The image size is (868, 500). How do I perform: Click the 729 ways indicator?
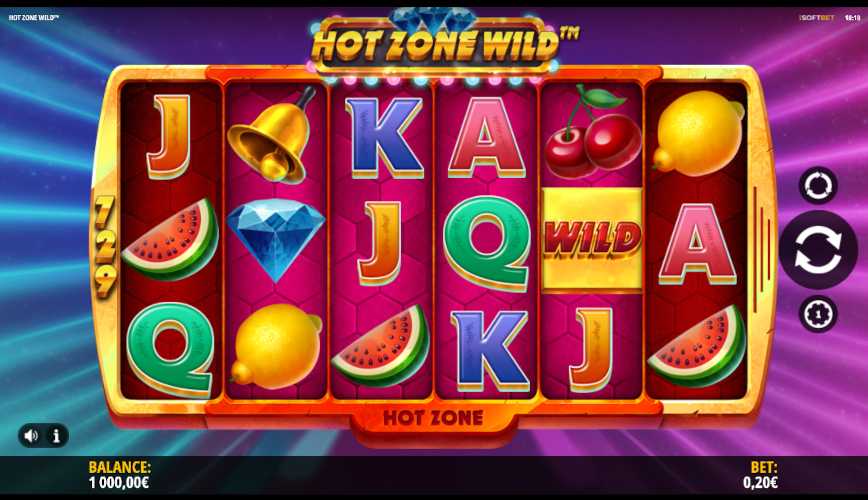click(105, 246)
